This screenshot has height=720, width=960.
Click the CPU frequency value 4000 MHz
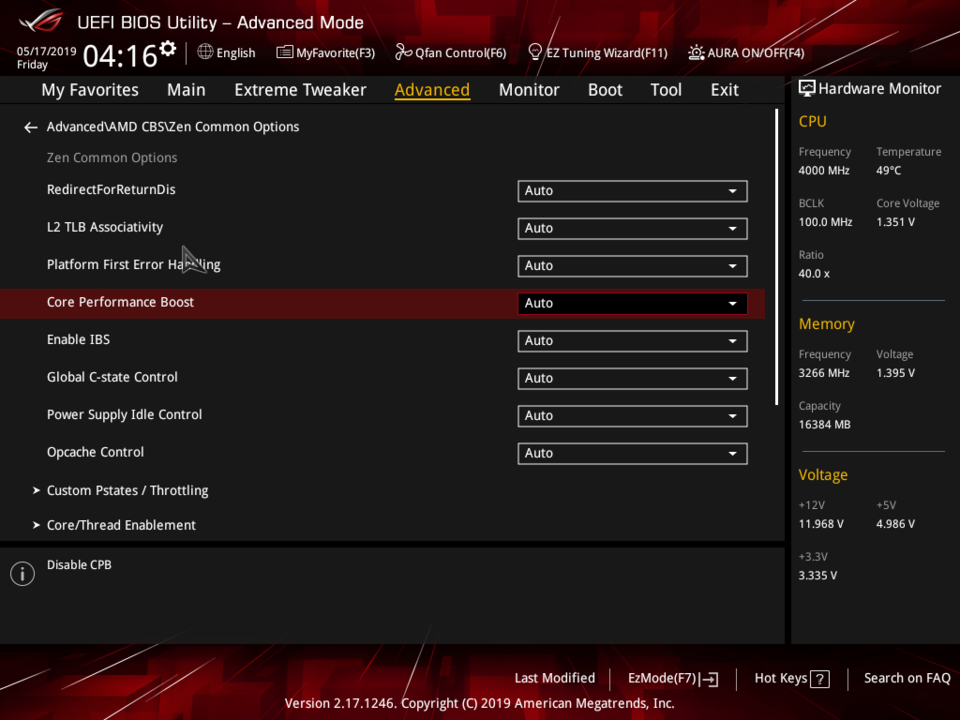pyautogui.click(x=823, y=171)
